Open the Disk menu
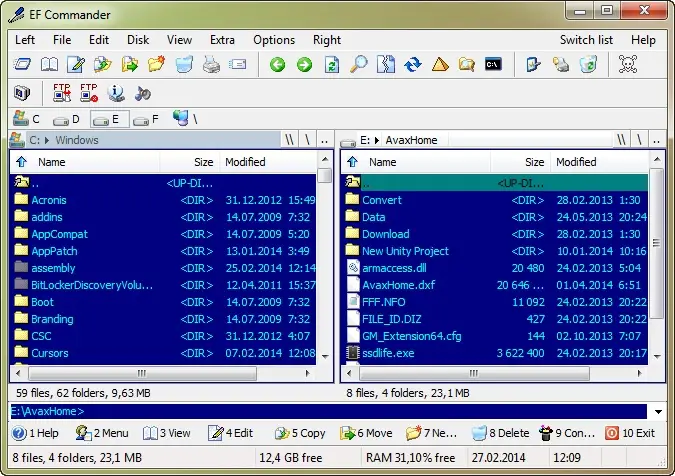Viewport: 675px width, 476px height. coord(138,40)
